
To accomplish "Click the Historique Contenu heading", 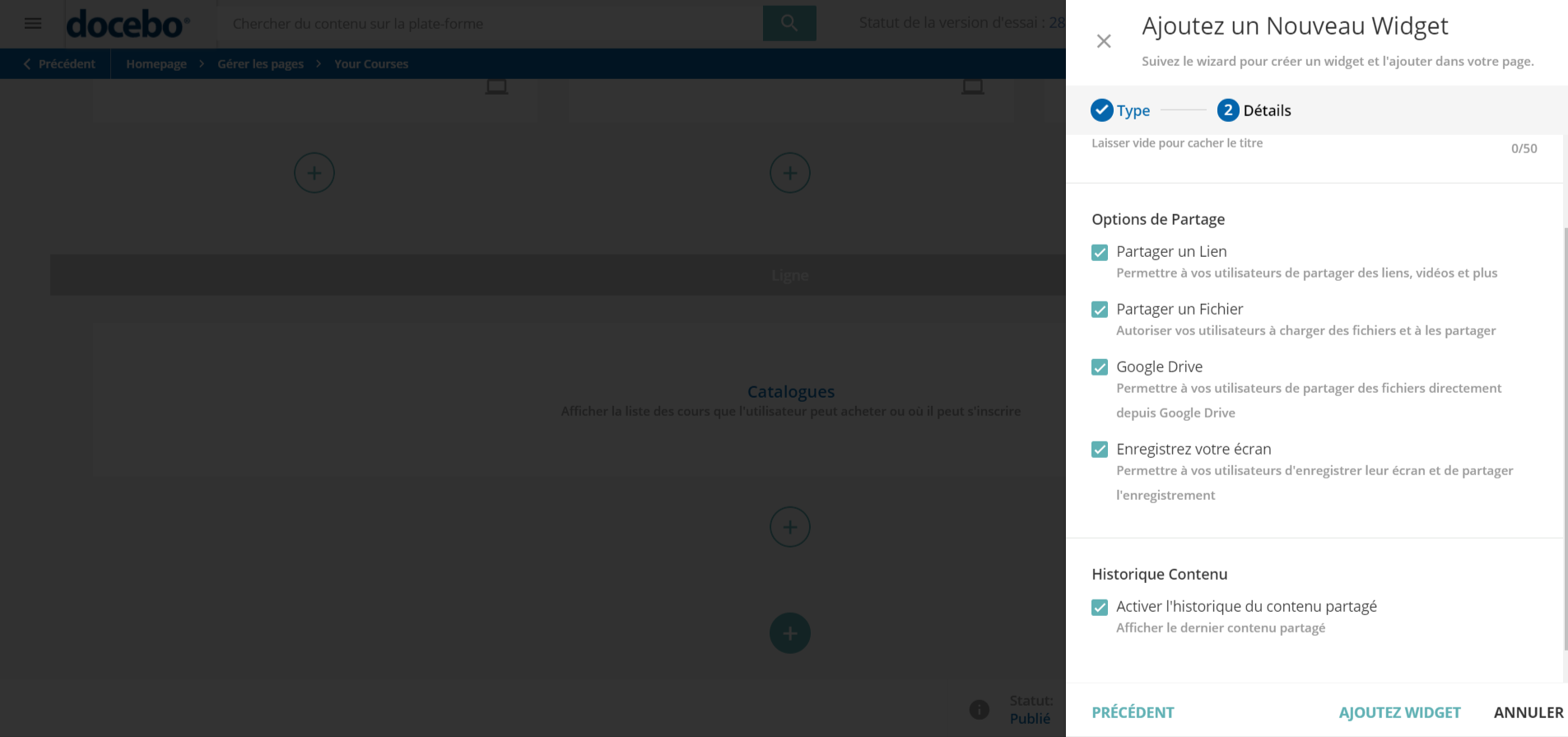I will coord(1159,574).
